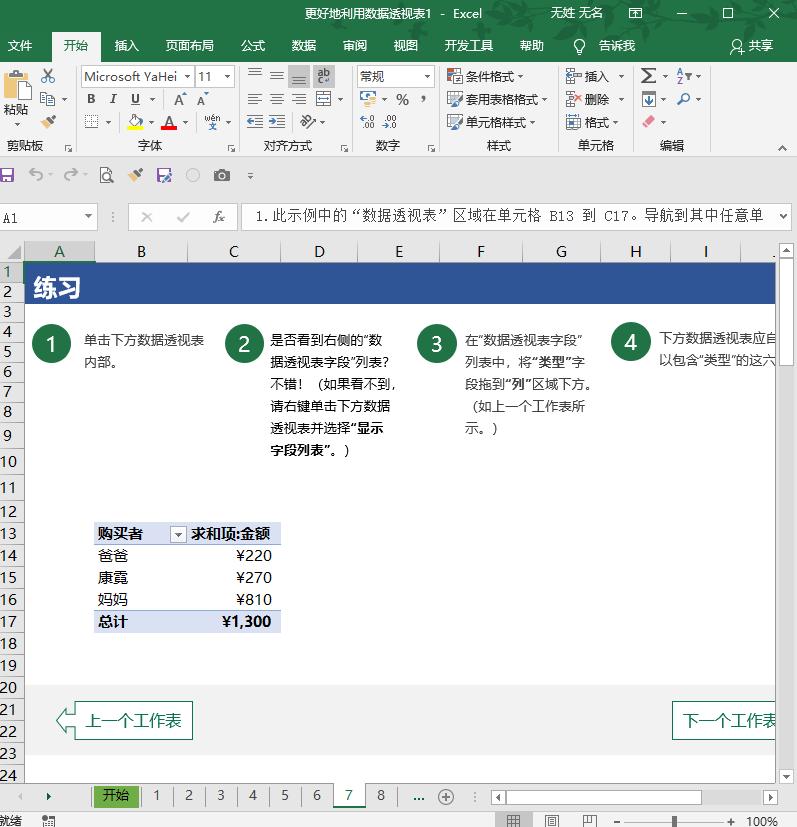The image size is (797, 827).
Task: Open 单元格样式 cell styles menu
Action: coord(491,122)
